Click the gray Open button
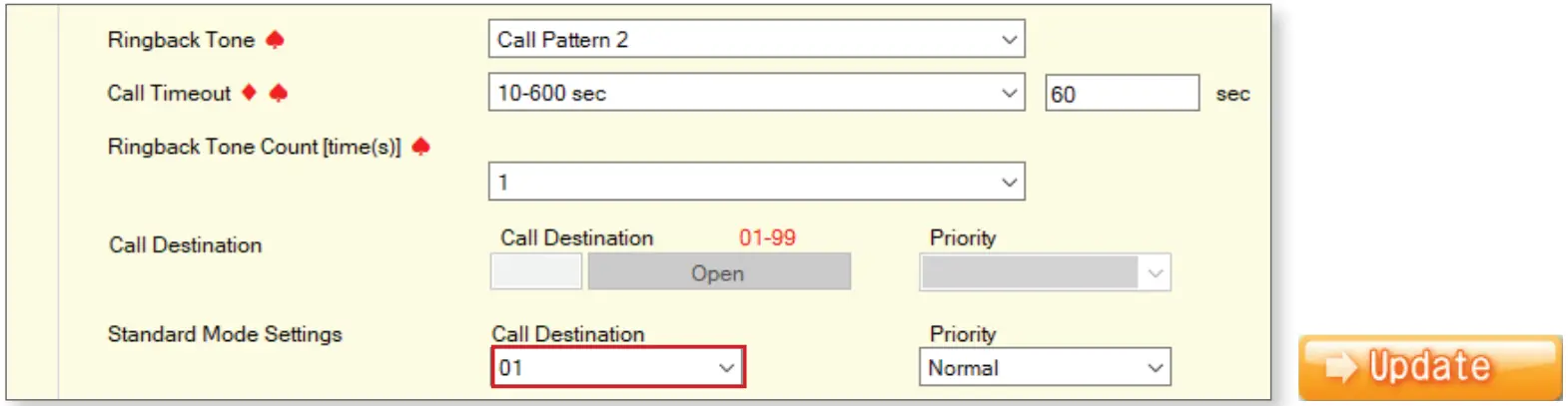Image resolution: width=1568 pixels, height=406 pixels. pyautogui.click(x=718, y=272)
